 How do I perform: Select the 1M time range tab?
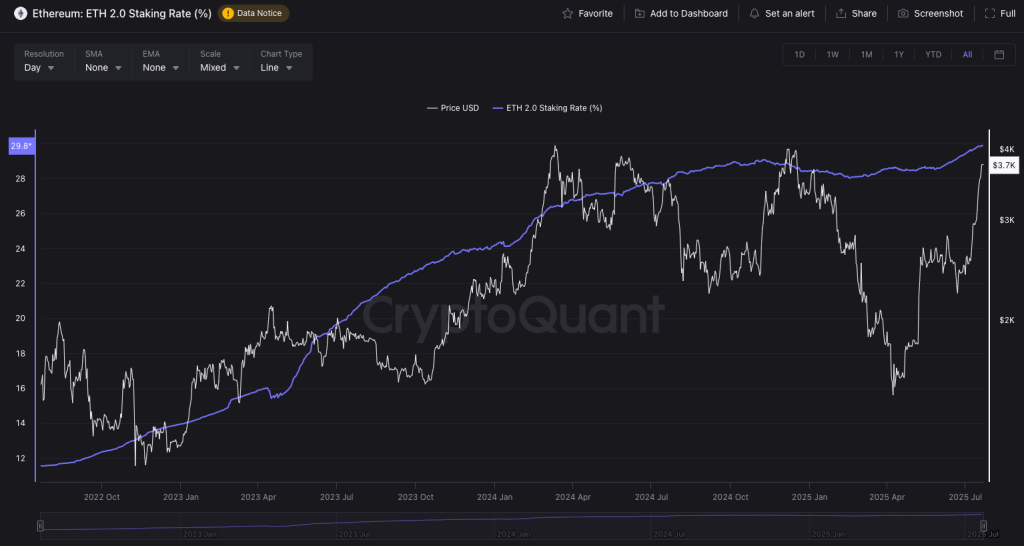point(866,55)
